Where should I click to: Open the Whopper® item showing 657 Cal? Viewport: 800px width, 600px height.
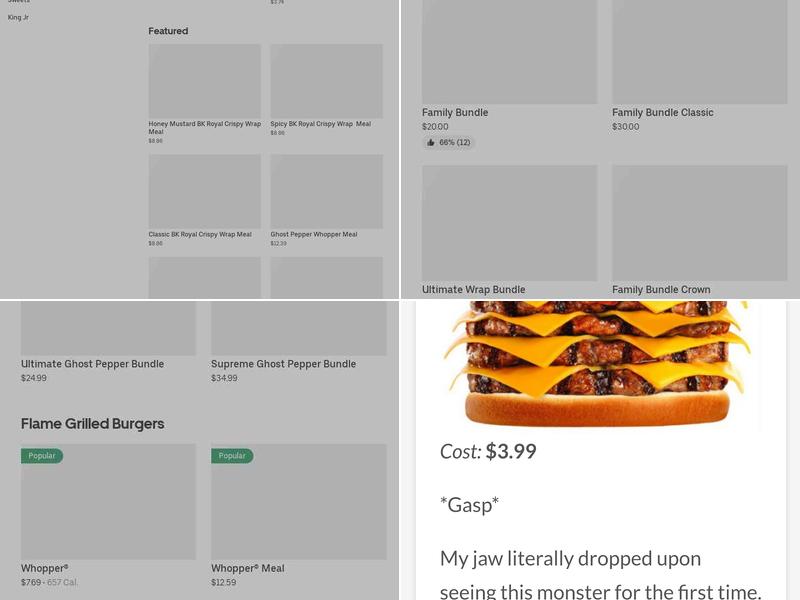(x=44, y=568)
